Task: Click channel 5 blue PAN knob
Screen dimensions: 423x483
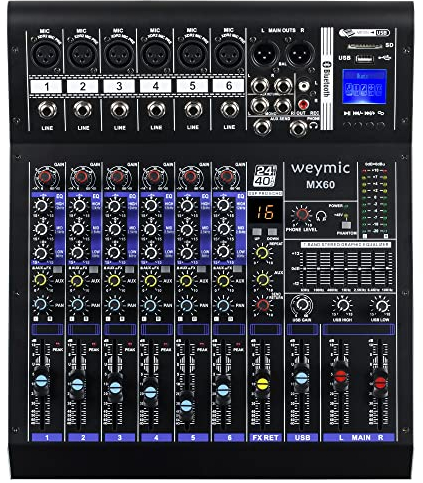Action: (x=186, y=305)
